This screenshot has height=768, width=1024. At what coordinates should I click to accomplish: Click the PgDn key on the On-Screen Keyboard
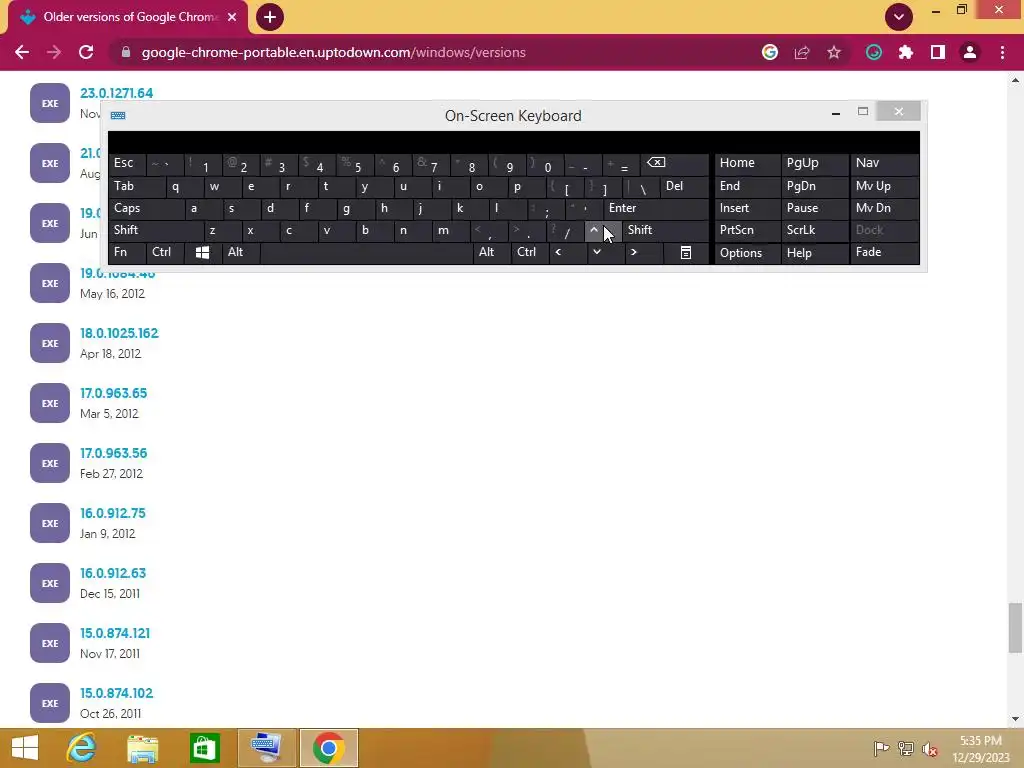pyautogui.click(x=814, y=187)
